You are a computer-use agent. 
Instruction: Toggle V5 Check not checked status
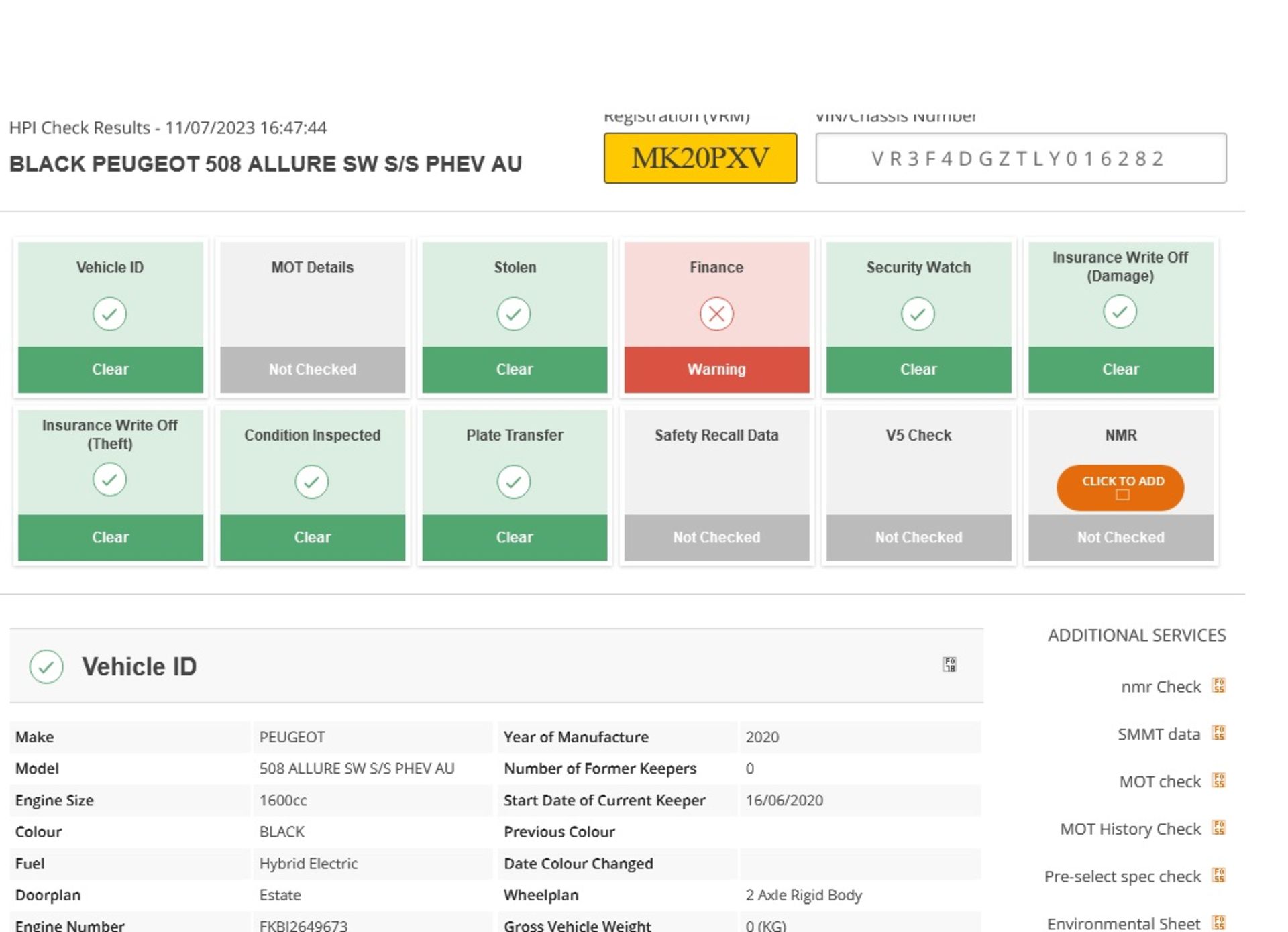coord(917,537)
